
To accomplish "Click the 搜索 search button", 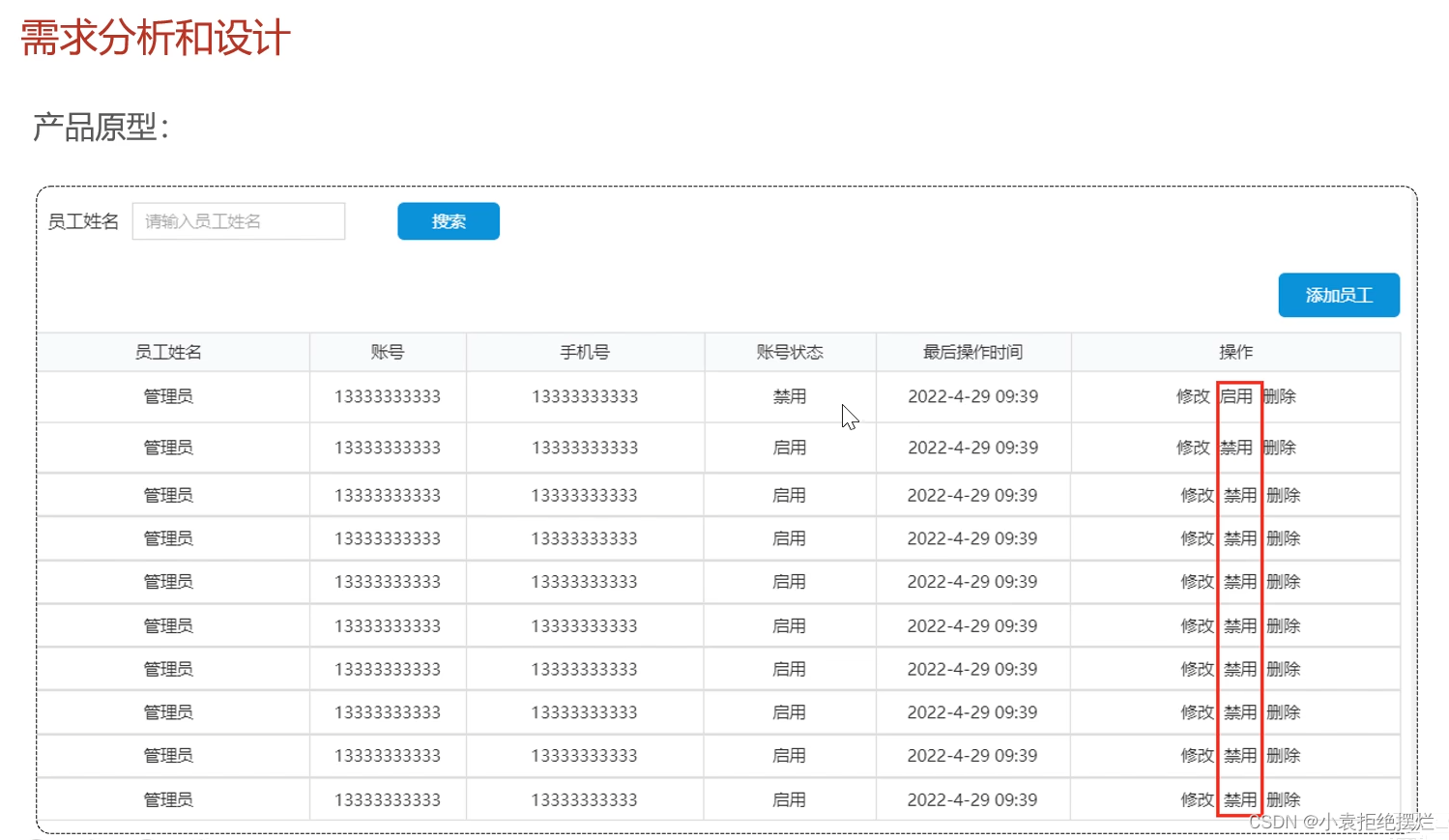I will 448,220.
